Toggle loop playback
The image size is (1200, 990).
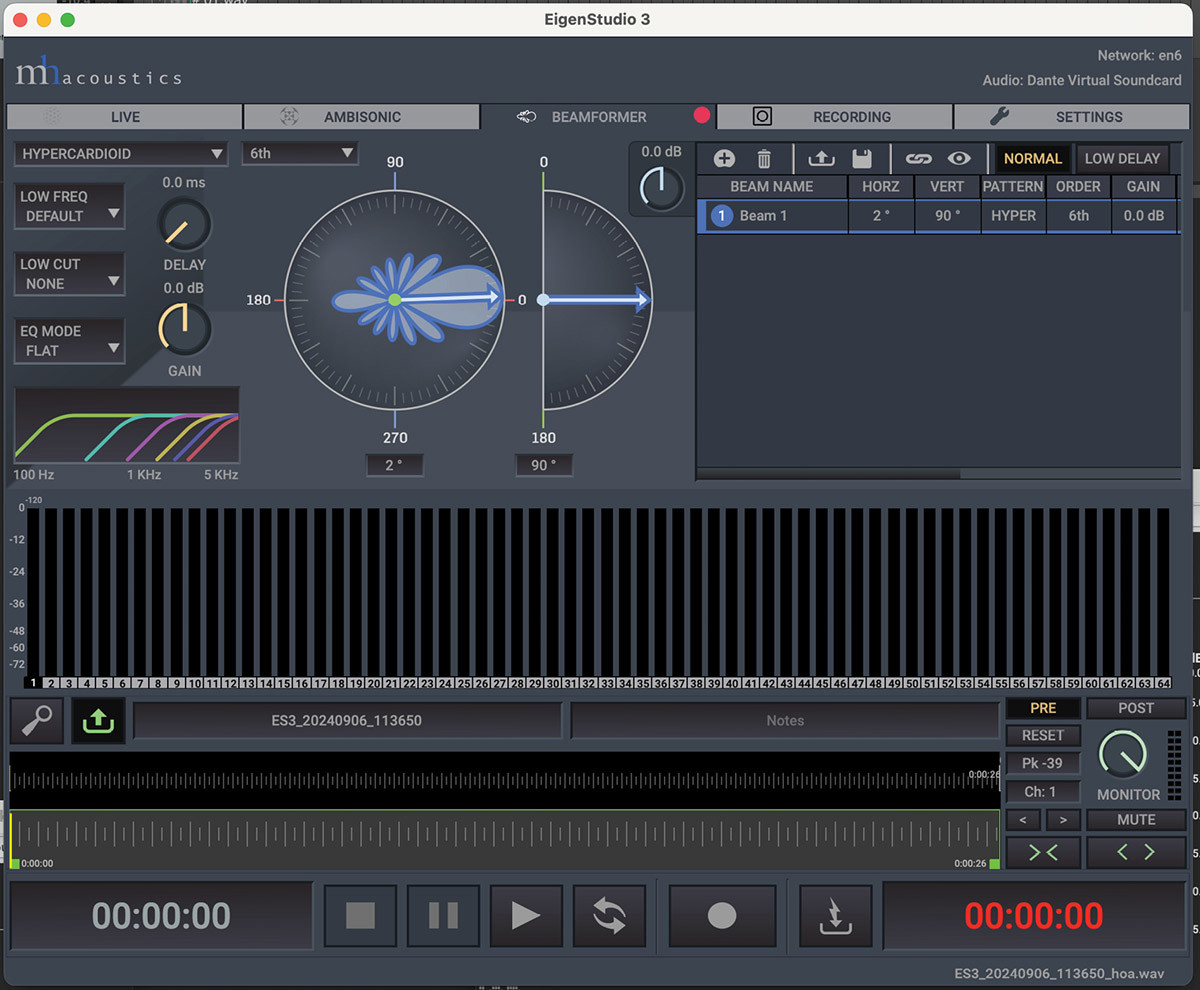pos(609,916)
